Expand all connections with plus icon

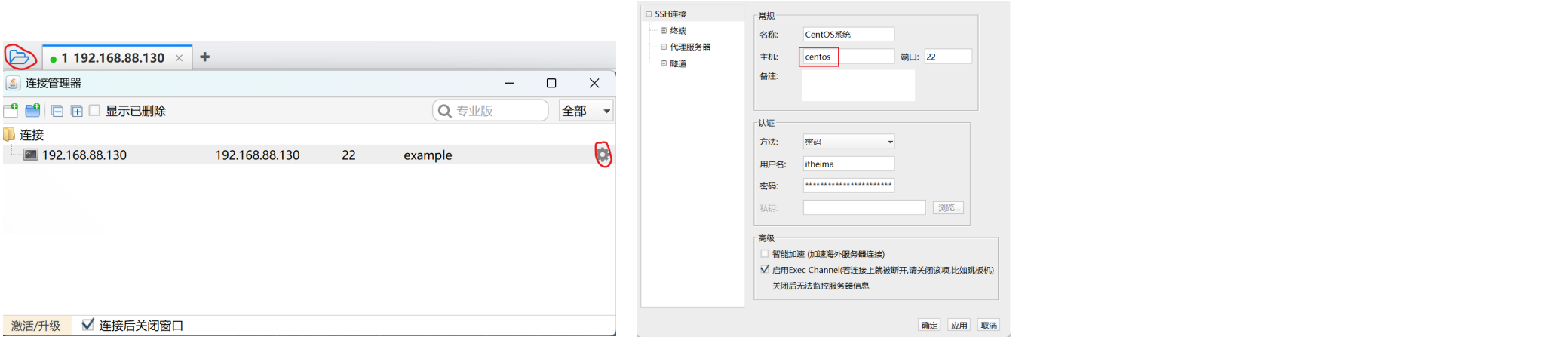(x=77, y=111)
